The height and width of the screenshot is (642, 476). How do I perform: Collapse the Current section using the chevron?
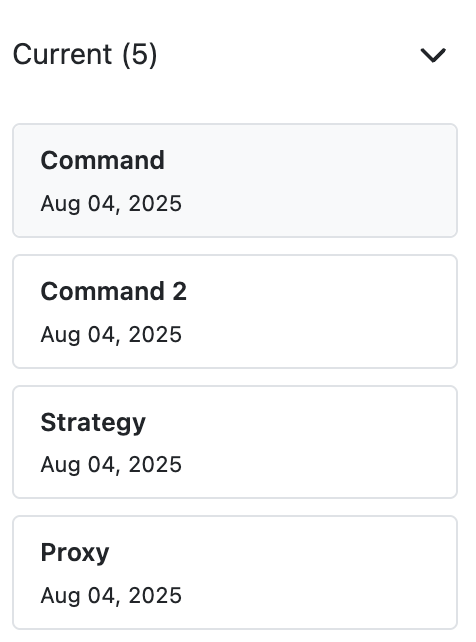click(x=433, y=55)
